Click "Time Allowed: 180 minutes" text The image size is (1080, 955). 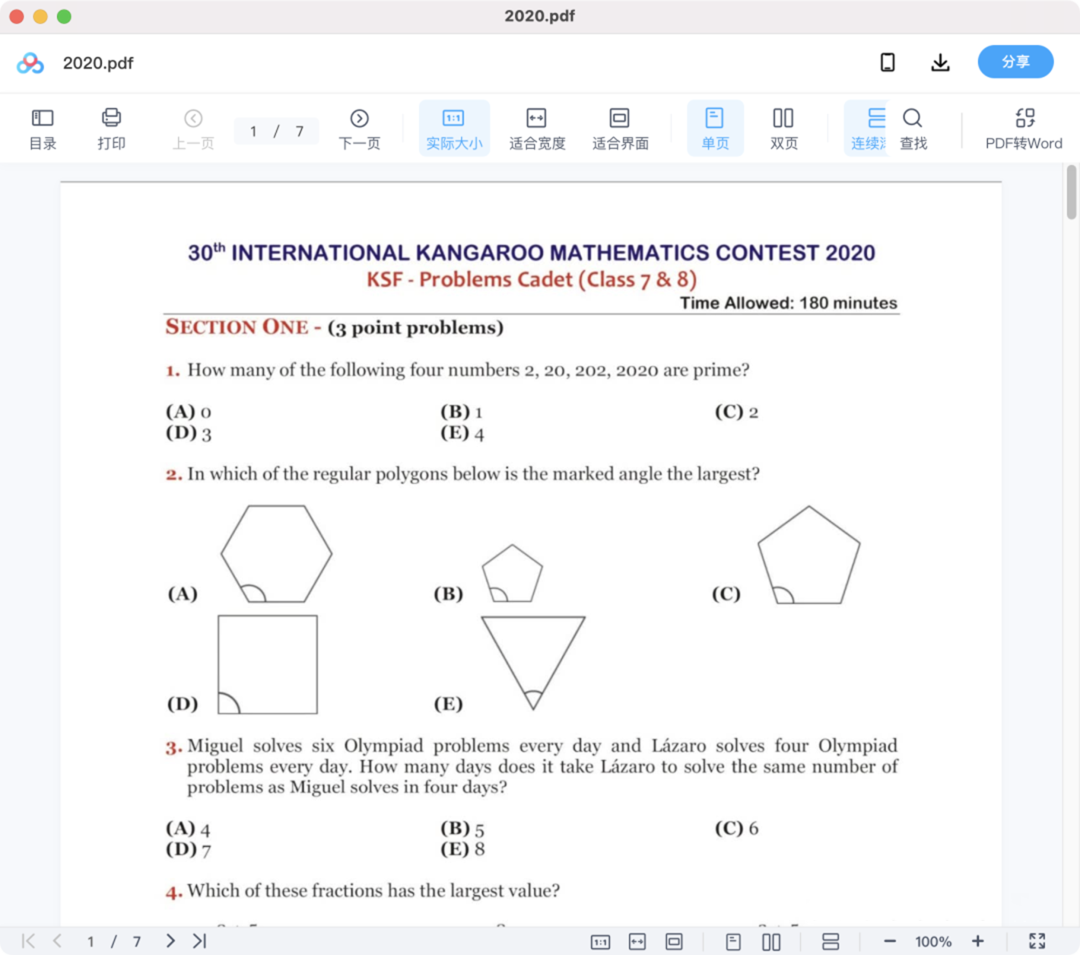pos(789,303)
